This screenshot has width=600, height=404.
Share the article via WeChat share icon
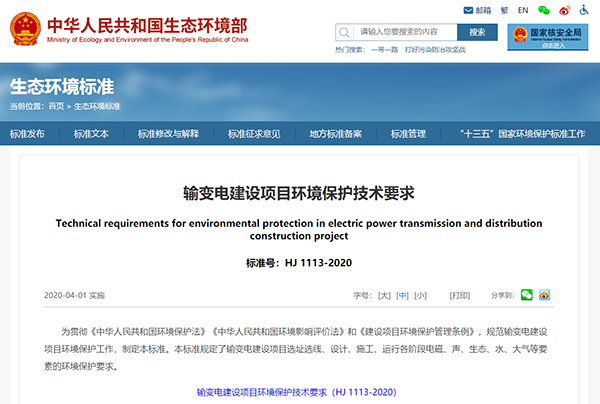point(527,295)
